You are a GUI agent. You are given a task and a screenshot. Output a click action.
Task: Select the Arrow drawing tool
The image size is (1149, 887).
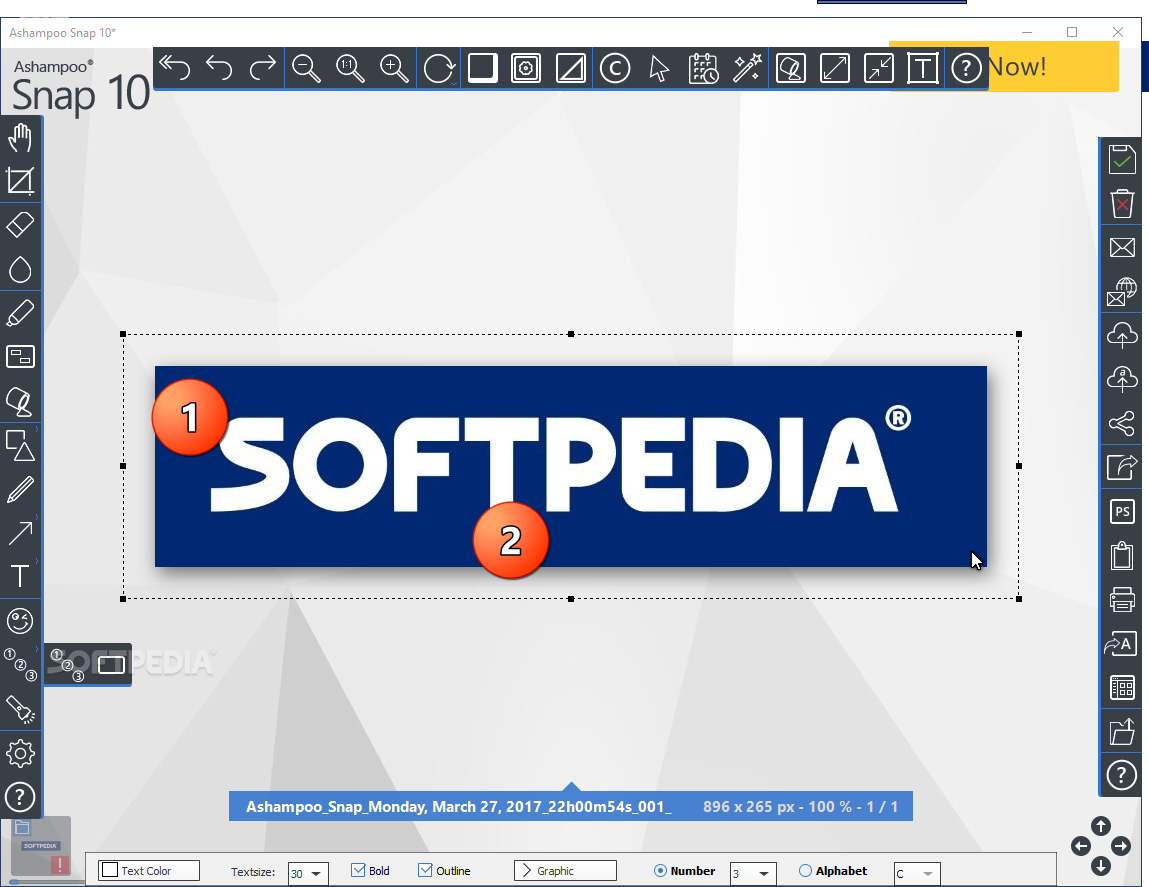pyautogui.click(x=20, y=533)
